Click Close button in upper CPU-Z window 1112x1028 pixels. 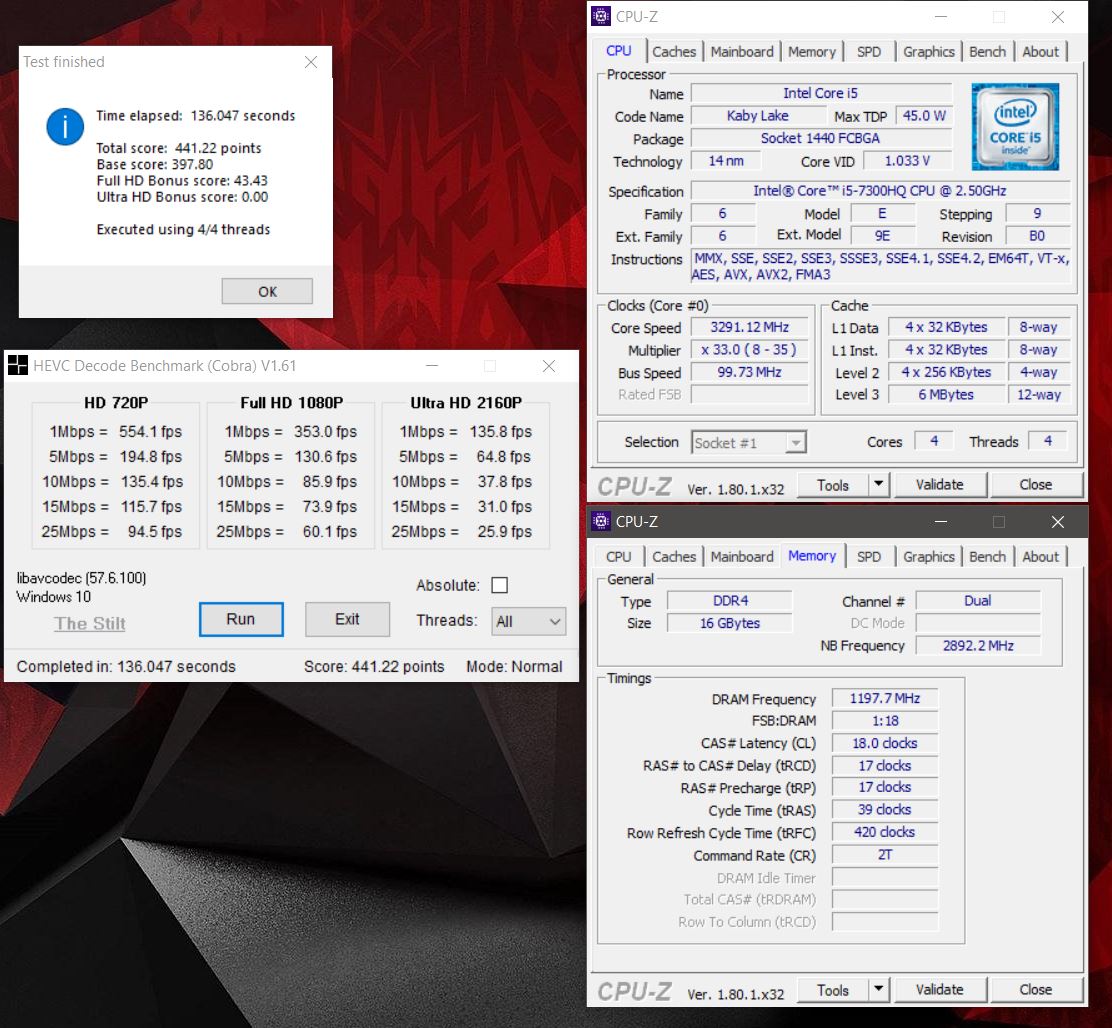click(x=1036, y=485)
